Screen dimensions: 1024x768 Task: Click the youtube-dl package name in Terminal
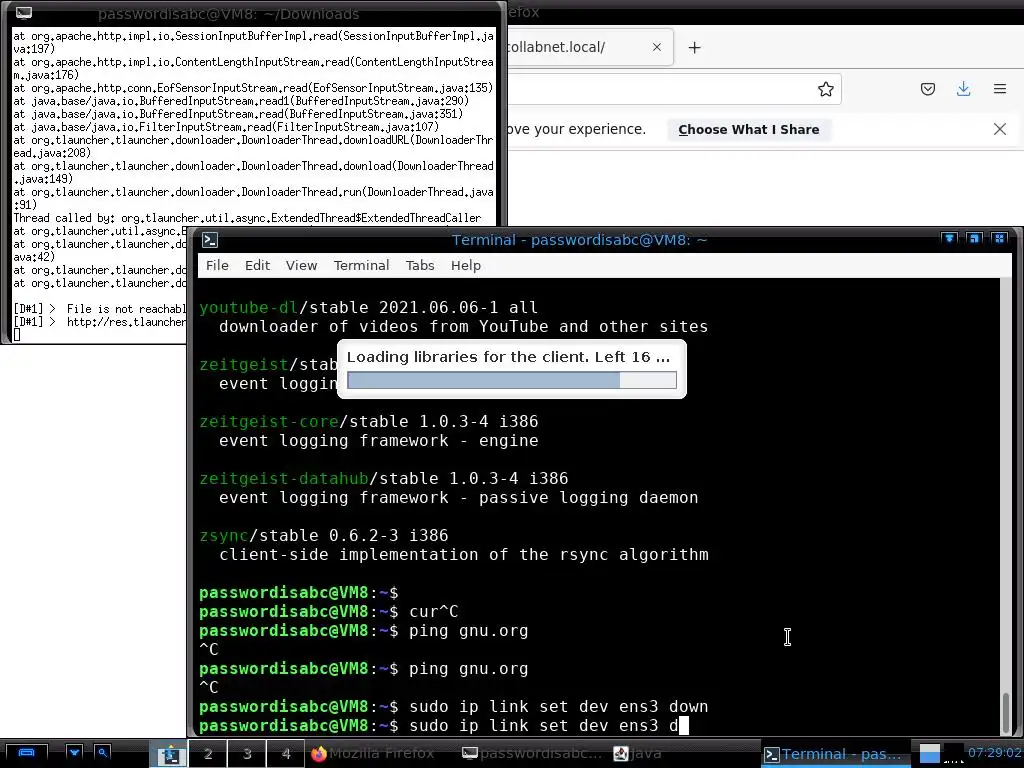pyautogui.click(x=248, y=308)
